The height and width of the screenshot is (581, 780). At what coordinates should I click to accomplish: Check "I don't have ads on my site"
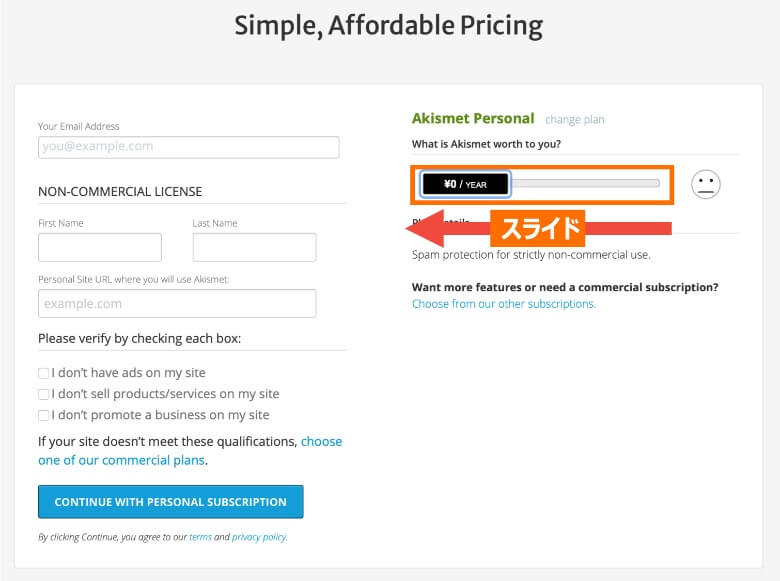click(x=43, y=373)
